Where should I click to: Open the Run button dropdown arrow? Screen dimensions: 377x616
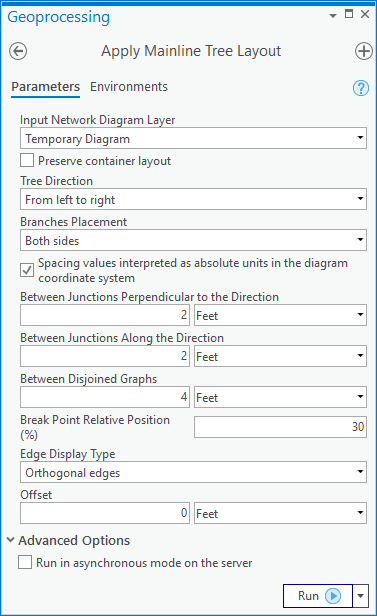tap(361, 596)
